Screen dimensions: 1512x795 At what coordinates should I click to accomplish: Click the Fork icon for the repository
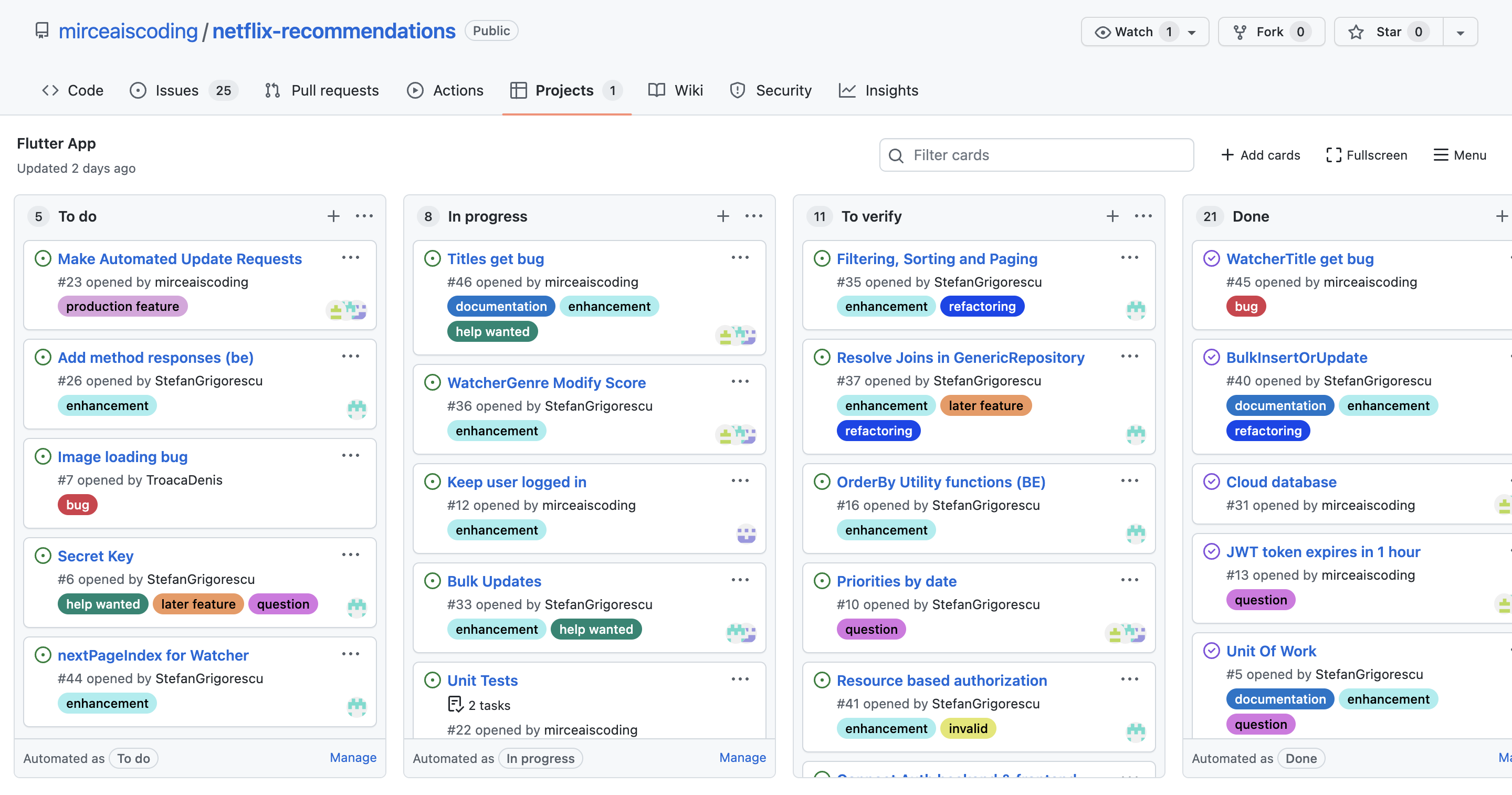coord(1239,31)
